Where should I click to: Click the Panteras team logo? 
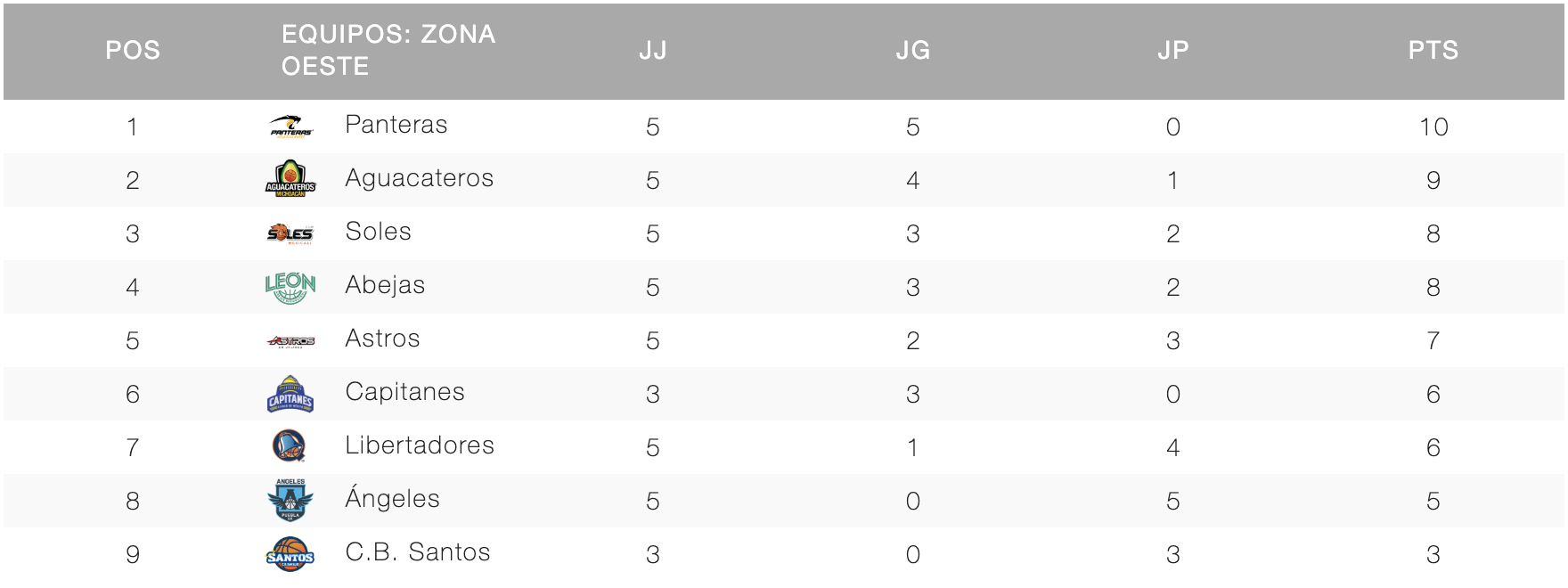[291, 127]
